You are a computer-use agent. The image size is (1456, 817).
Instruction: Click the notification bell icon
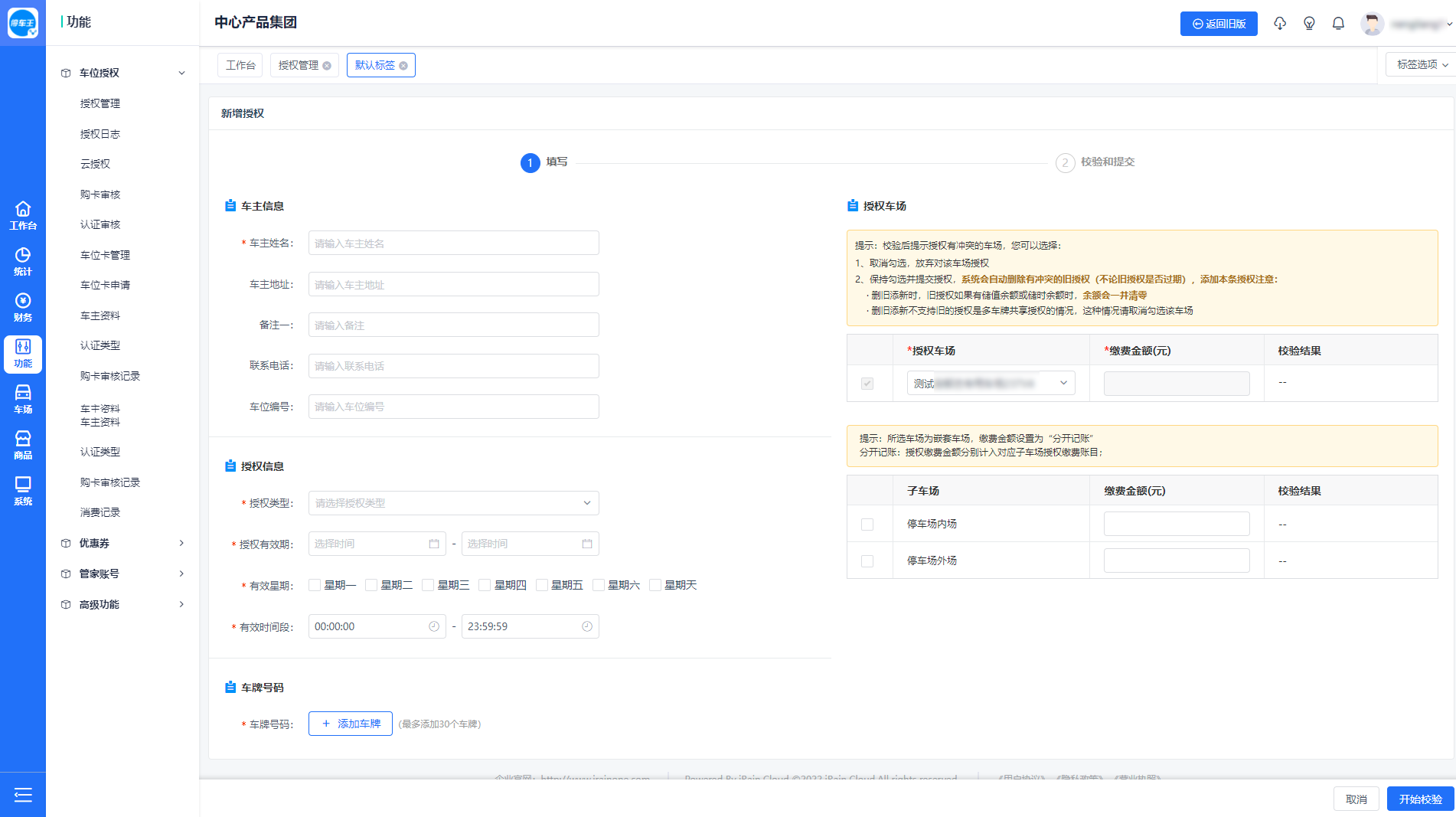coord(1338,24)
